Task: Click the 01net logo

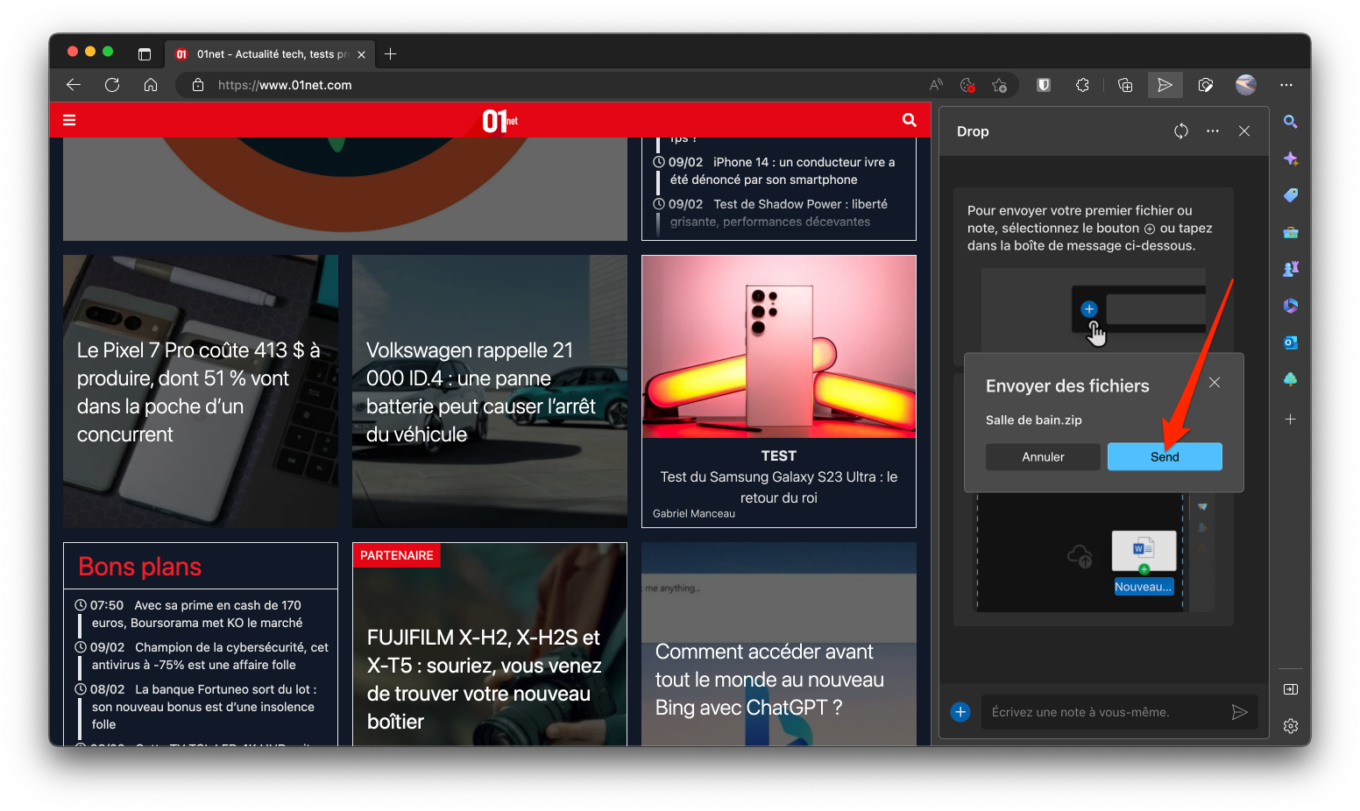Action: tap(499, 120)
